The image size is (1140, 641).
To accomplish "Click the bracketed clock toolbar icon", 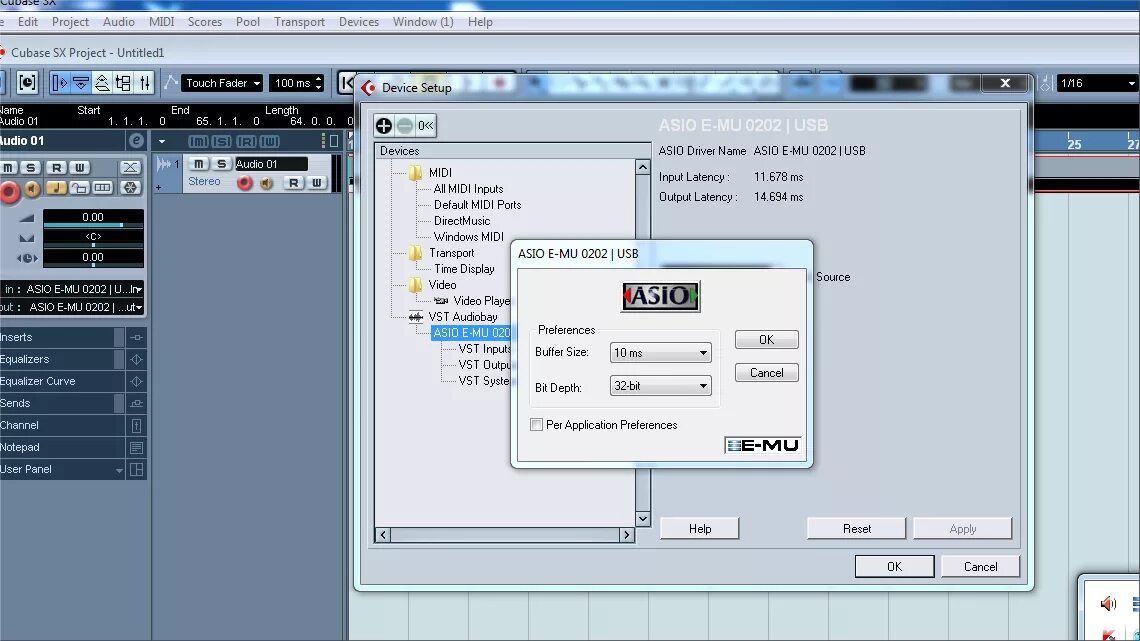I will [27, 83].
